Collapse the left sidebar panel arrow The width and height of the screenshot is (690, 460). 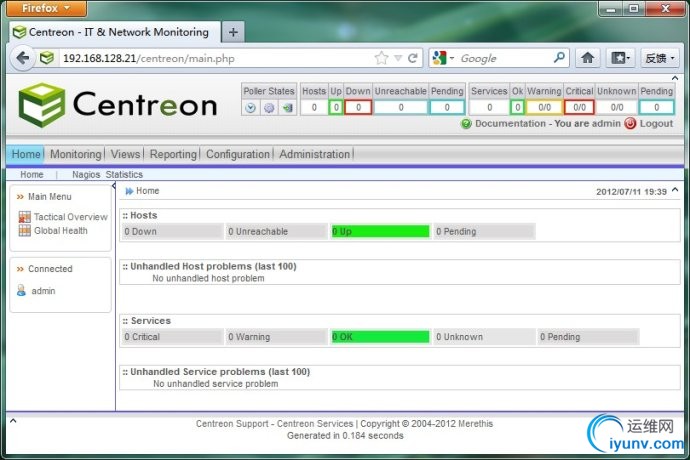coord(114,186)
